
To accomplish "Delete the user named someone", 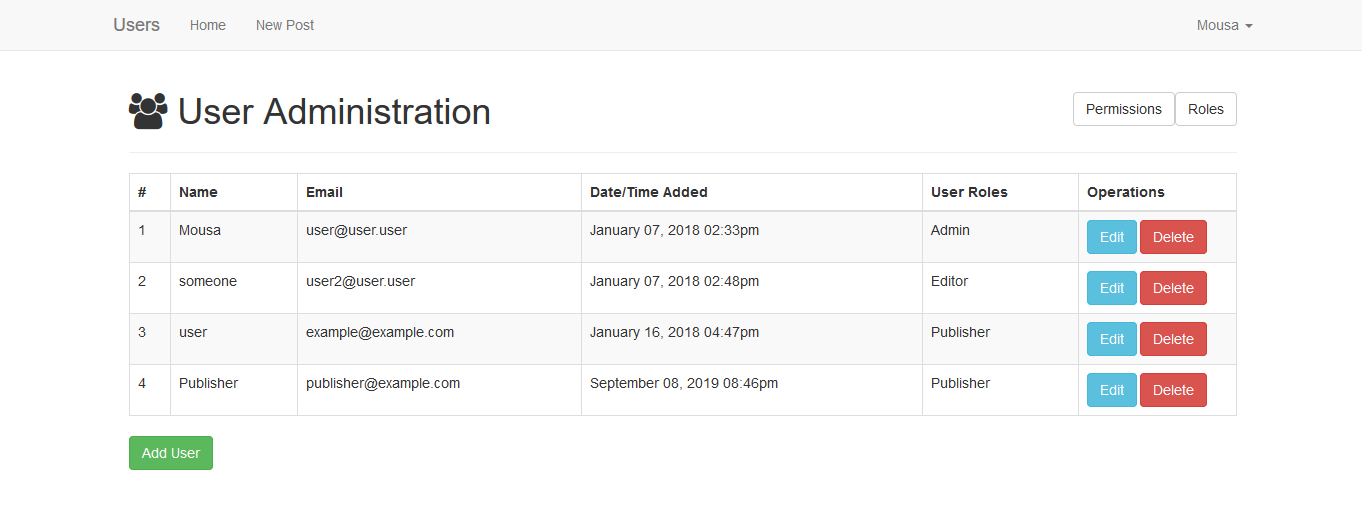I will point(1173,288).
